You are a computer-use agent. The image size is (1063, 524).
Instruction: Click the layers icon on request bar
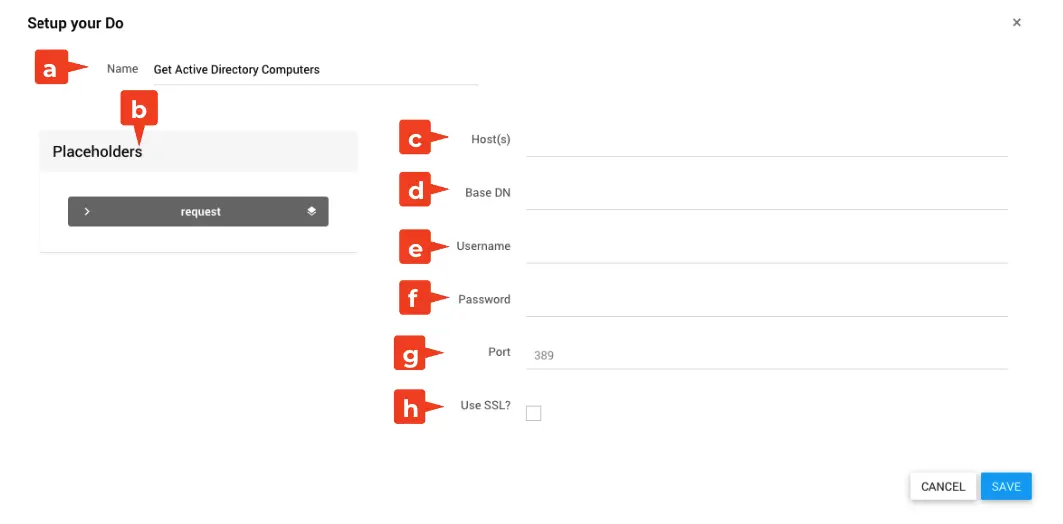[x=312, y=211]
